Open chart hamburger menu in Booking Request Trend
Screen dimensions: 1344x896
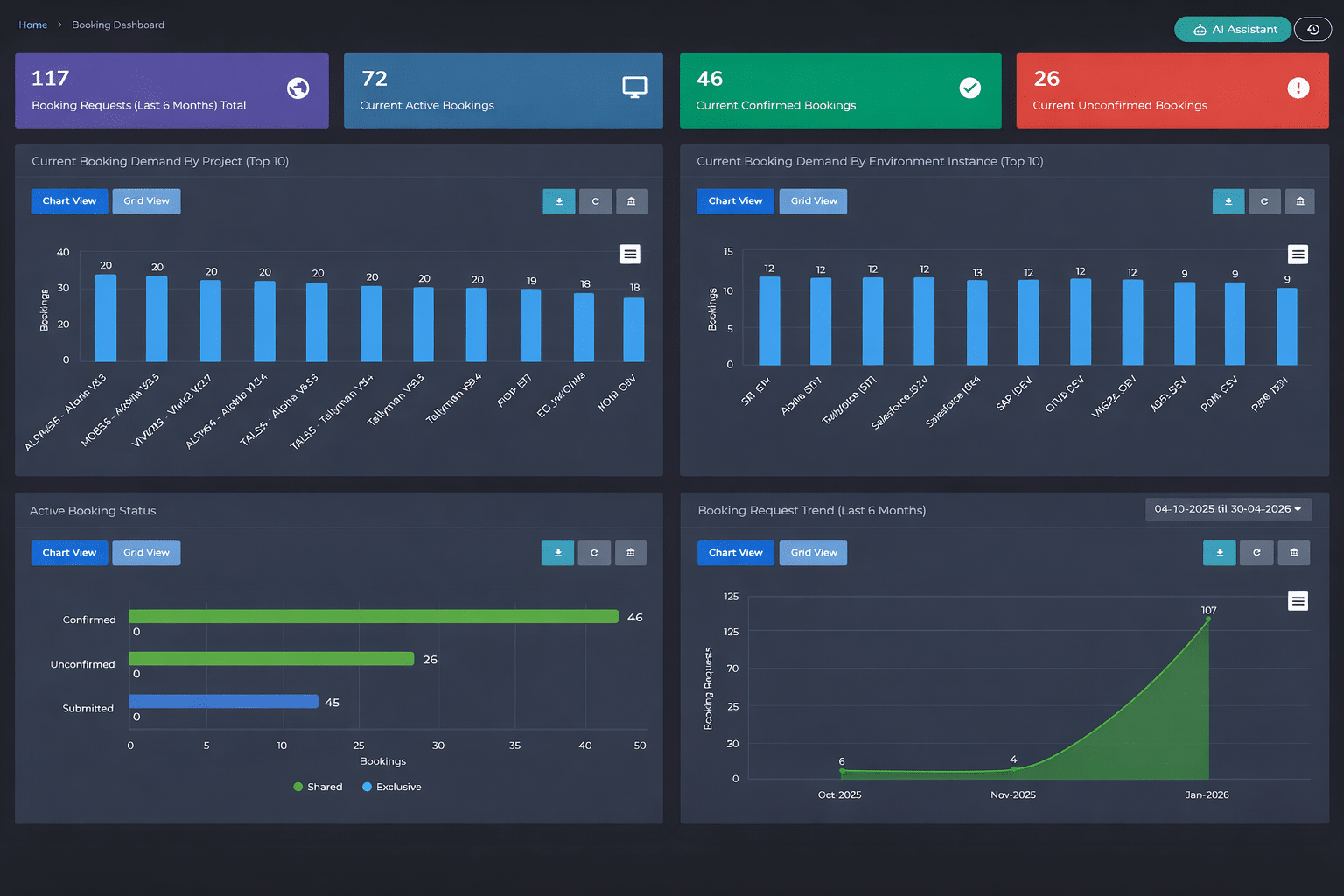[x=1298, y=601]
